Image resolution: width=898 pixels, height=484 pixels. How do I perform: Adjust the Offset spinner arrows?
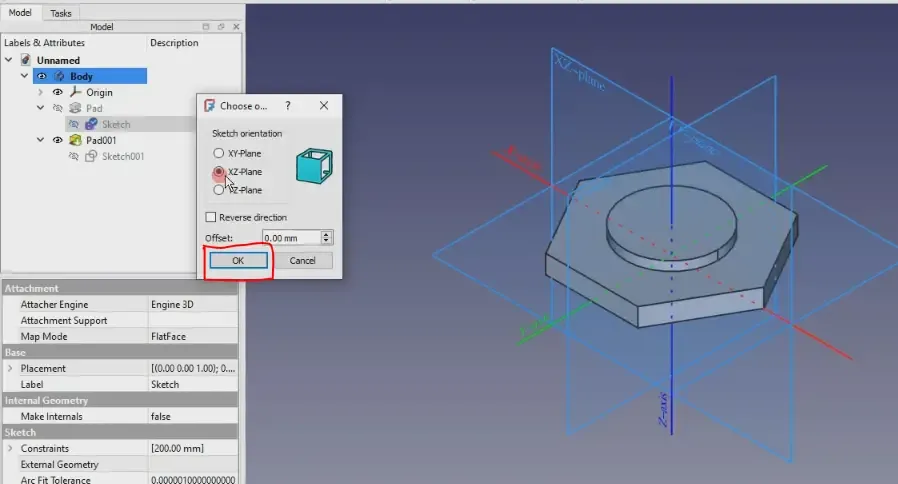click(326, 238)
